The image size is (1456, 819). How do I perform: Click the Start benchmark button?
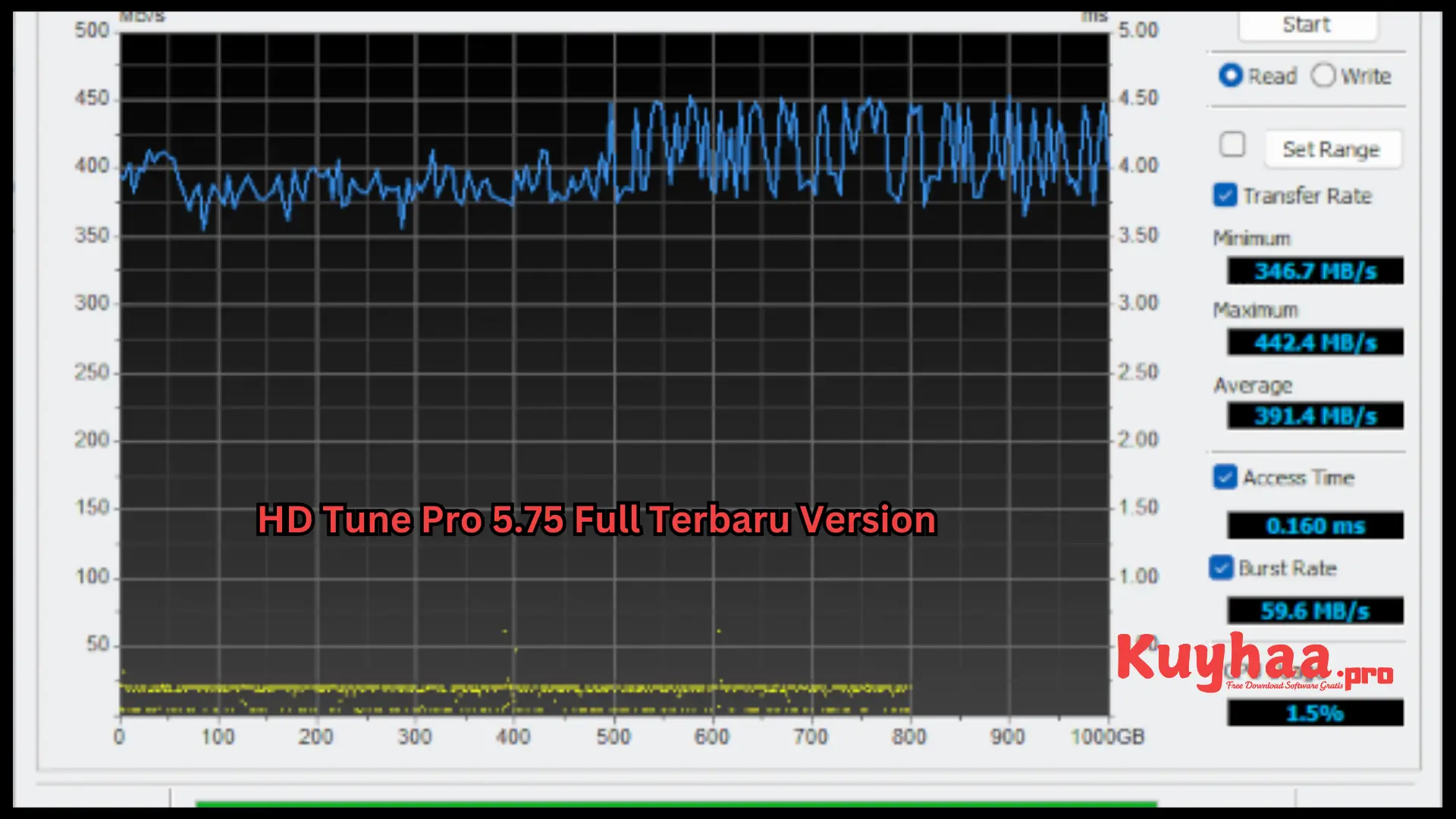(1307, 26)
